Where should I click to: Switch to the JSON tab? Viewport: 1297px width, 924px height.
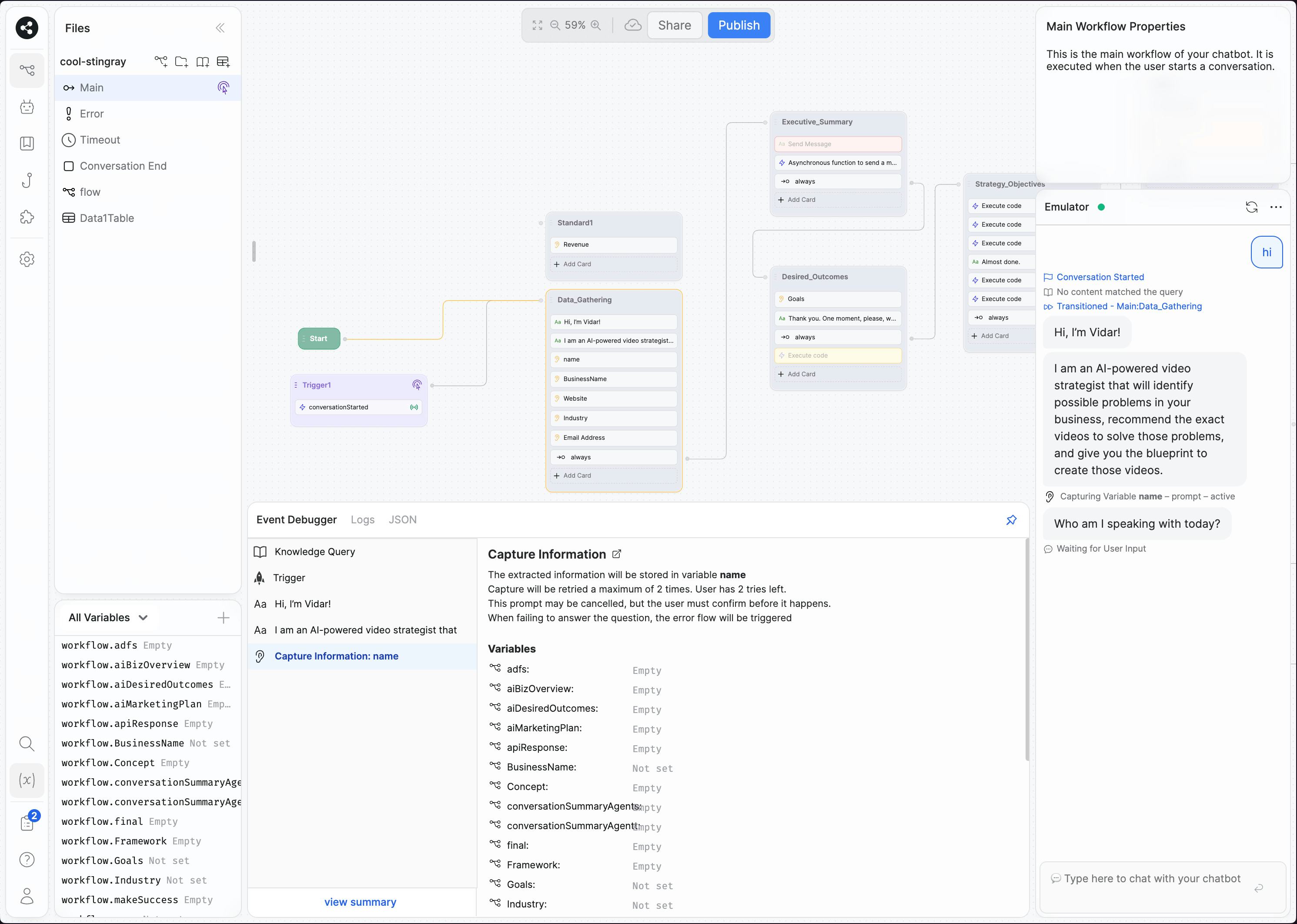tap(403, 519)
